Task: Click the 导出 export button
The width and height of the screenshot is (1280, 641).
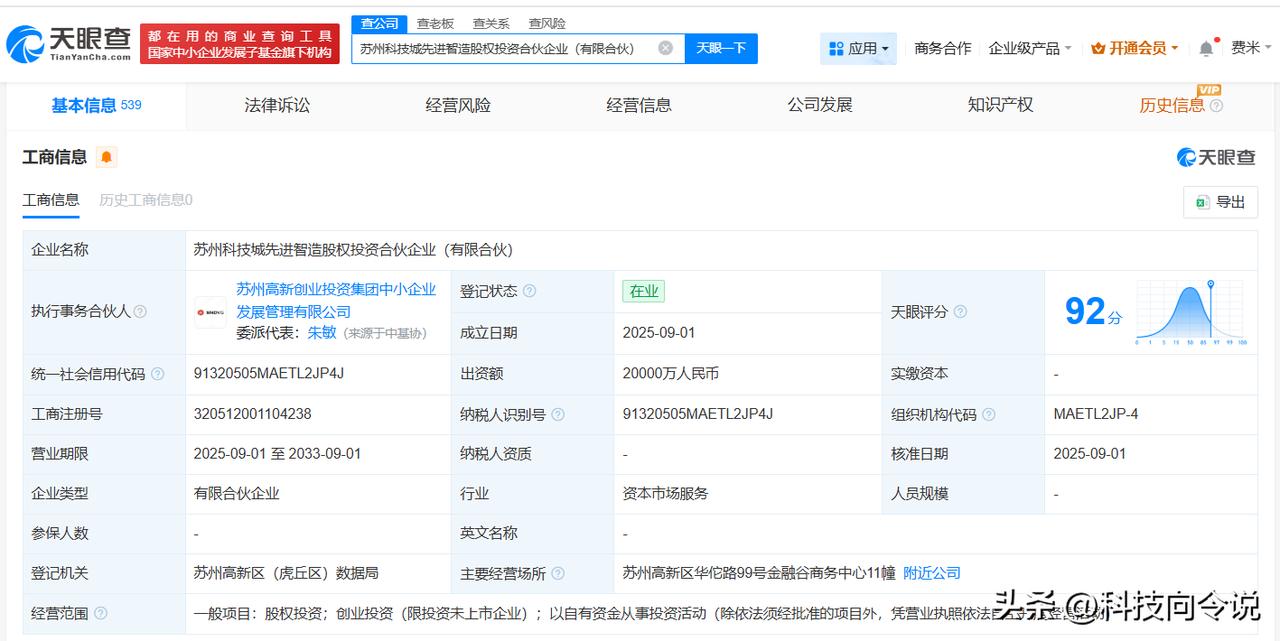Action: coord(1220,202)
